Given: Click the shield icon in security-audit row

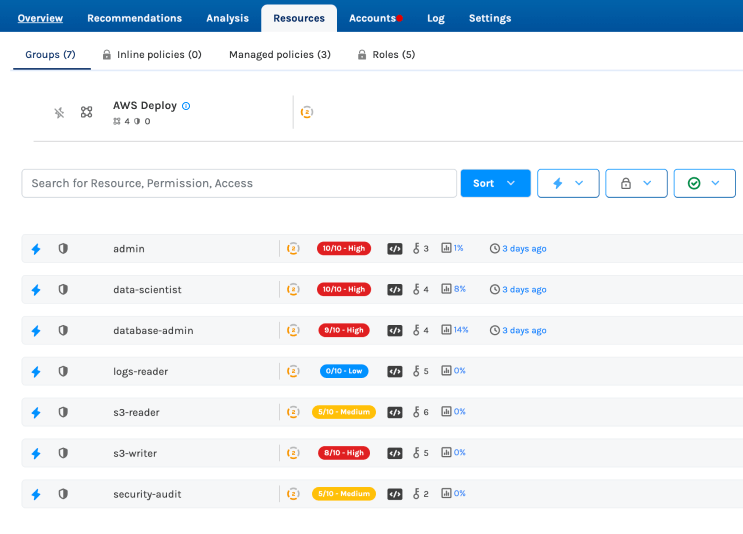Looking at the screenshot, I should [x=63, y=494].
